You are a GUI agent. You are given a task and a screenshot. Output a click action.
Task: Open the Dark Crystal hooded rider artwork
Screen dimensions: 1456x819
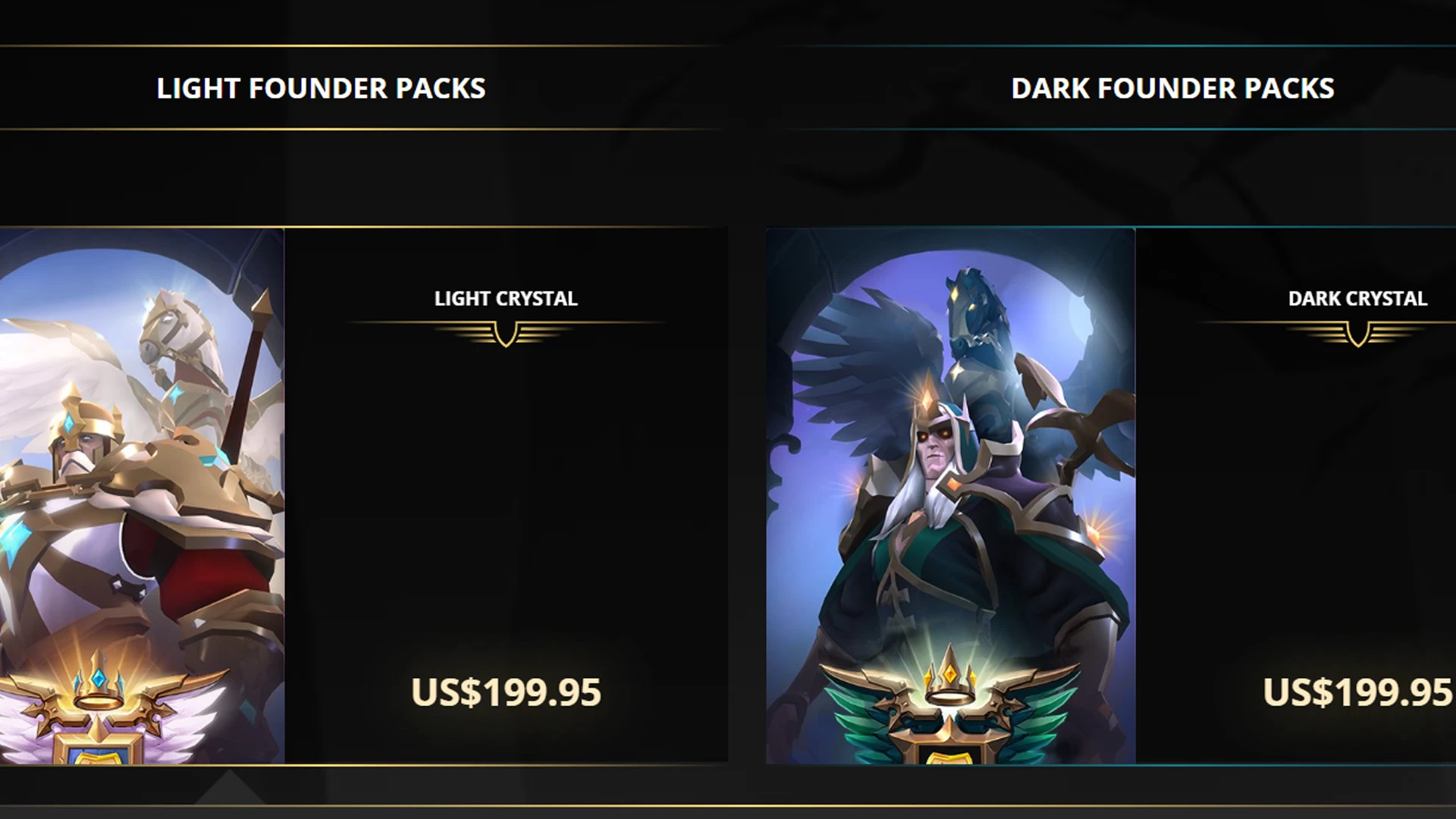(x=950, y=495)
